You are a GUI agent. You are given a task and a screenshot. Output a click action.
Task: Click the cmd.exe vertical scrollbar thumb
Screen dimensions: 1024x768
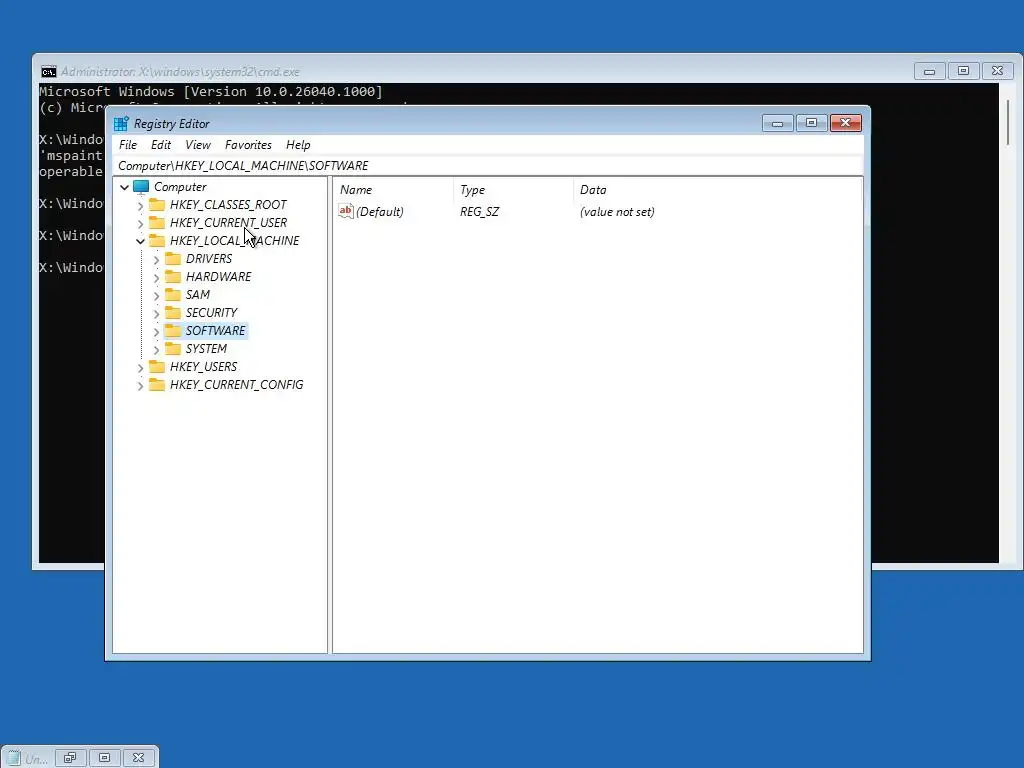click(1009, 122)
